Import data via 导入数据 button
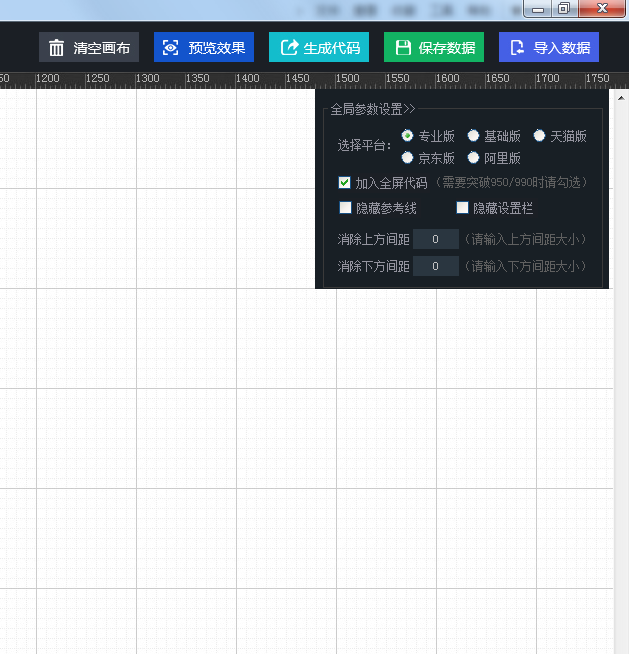Image resolution: width=629 pixels, height=654 pixels. coord(549,47)
